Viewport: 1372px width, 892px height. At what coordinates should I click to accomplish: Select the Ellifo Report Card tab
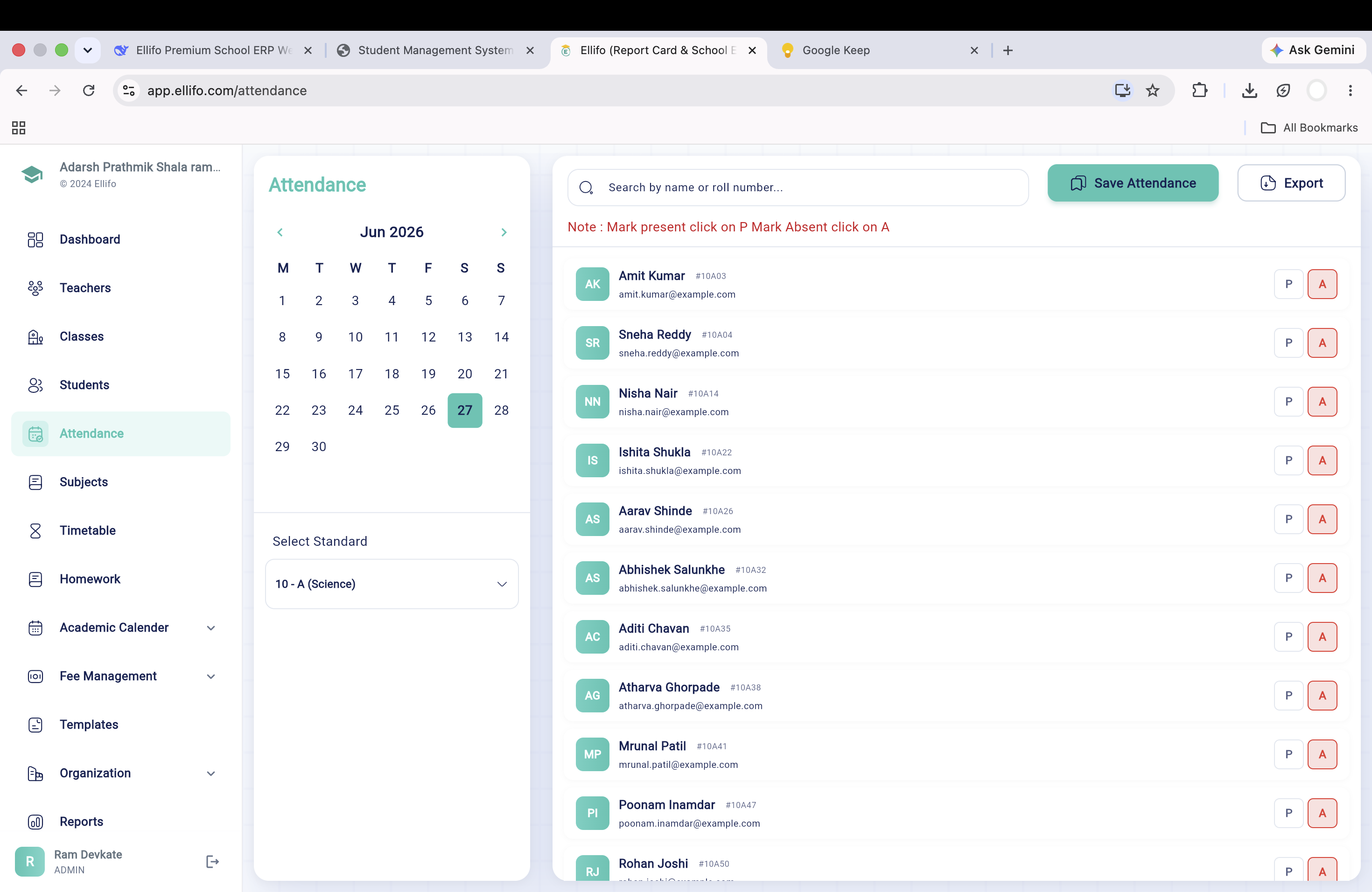coord(658,50)
